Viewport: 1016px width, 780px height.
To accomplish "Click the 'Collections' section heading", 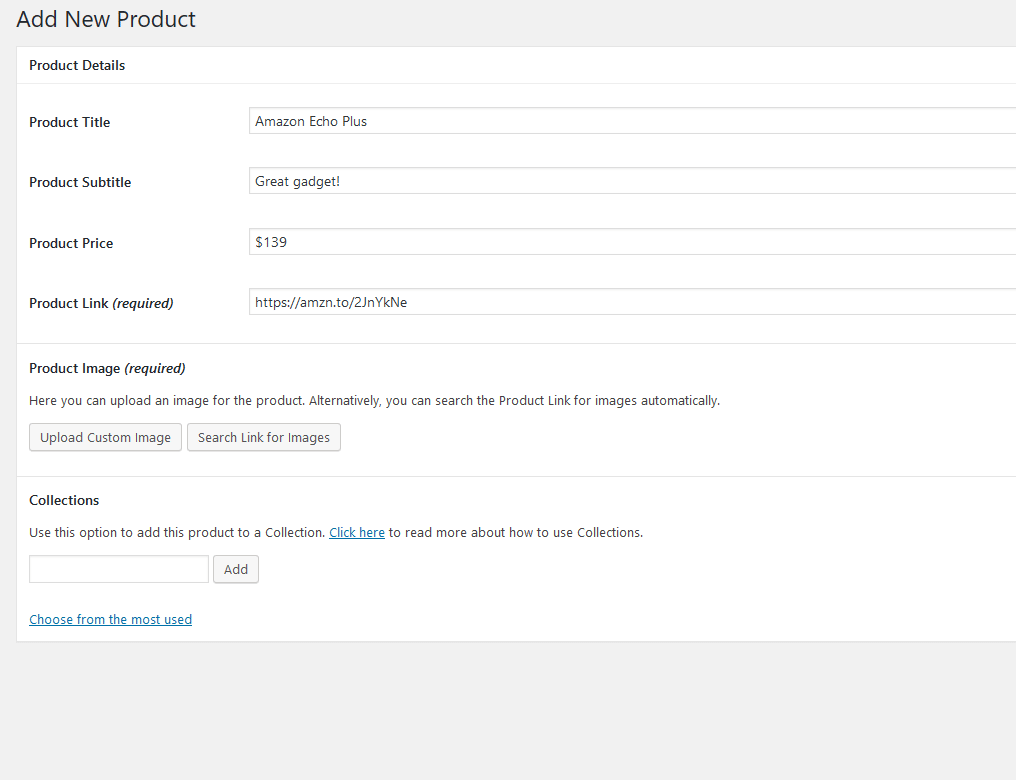I will [64, 500].
